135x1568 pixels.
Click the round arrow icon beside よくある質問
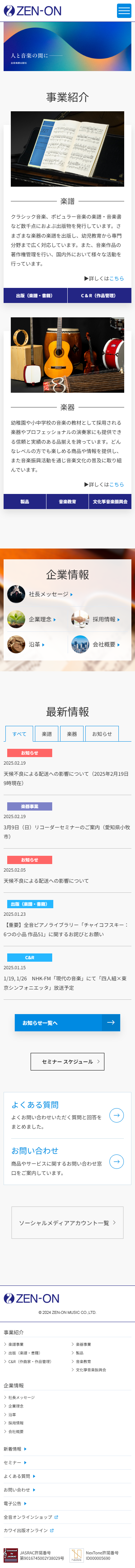coord(116,1115)
